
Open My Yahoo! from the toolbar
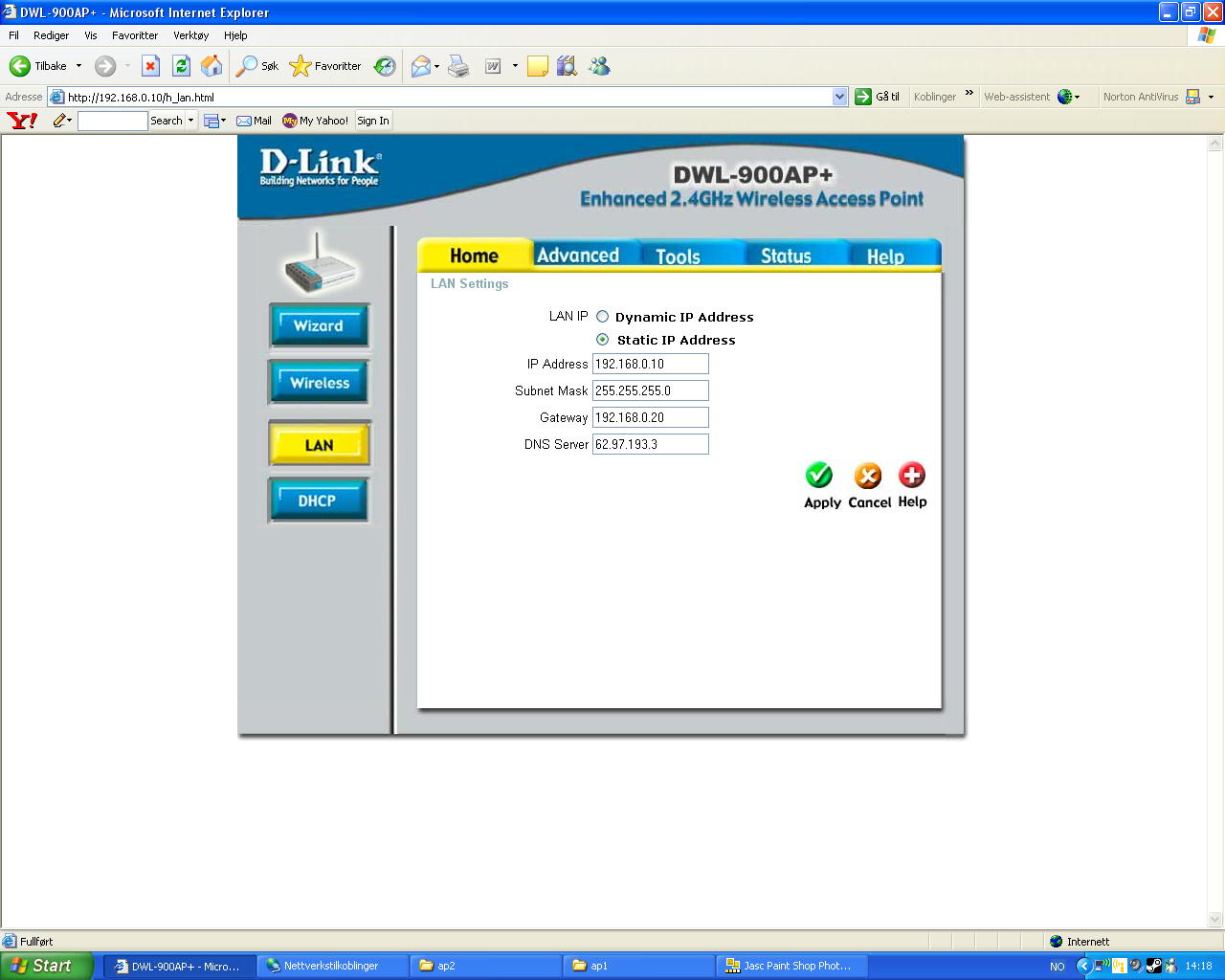point(315,121)
